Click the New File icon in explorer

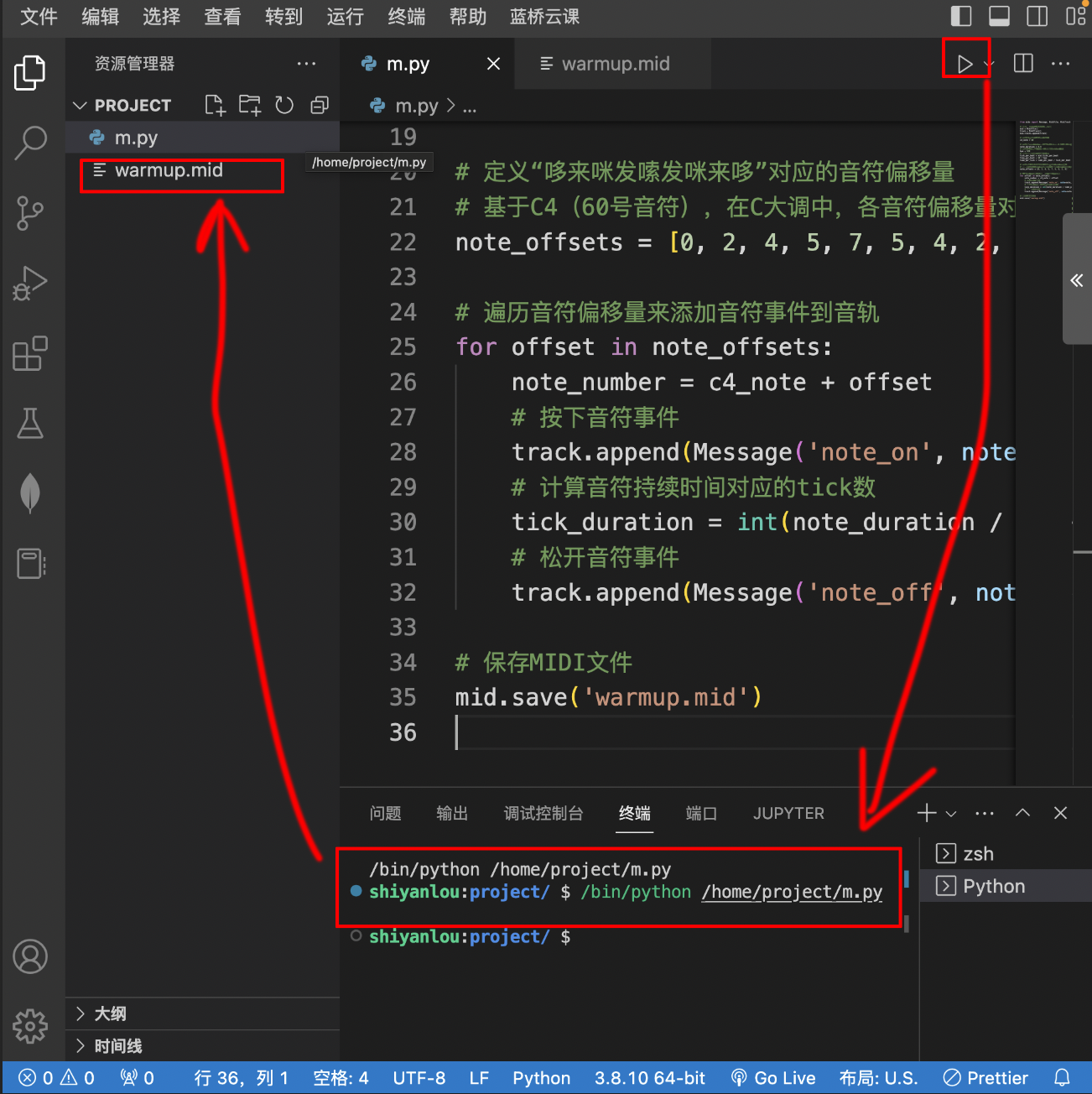215,105
